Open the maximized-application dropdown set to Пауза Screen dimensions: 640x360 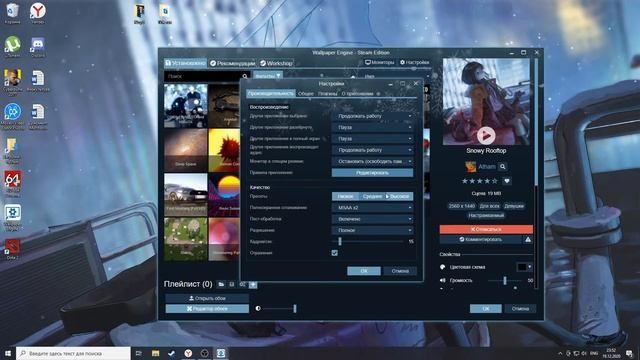coord(372,127)
